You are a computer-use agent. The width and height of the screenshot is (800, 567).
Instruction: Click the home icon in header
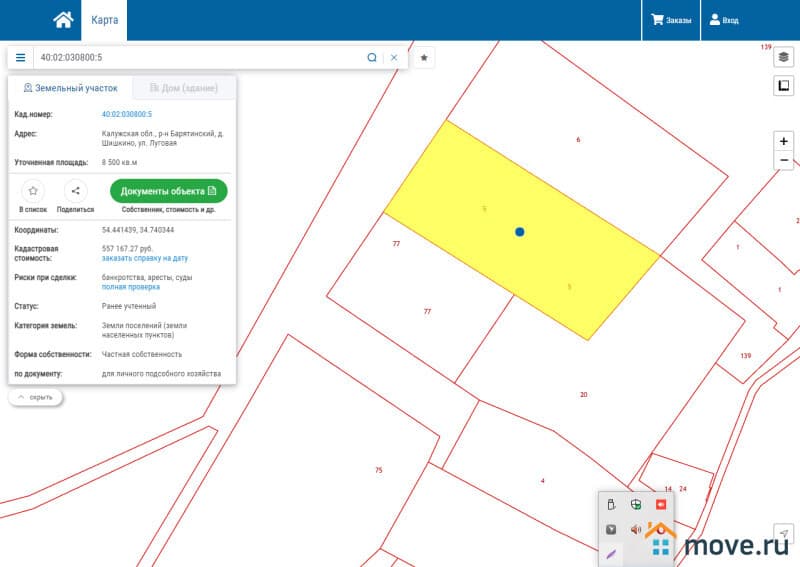(63, 19)
